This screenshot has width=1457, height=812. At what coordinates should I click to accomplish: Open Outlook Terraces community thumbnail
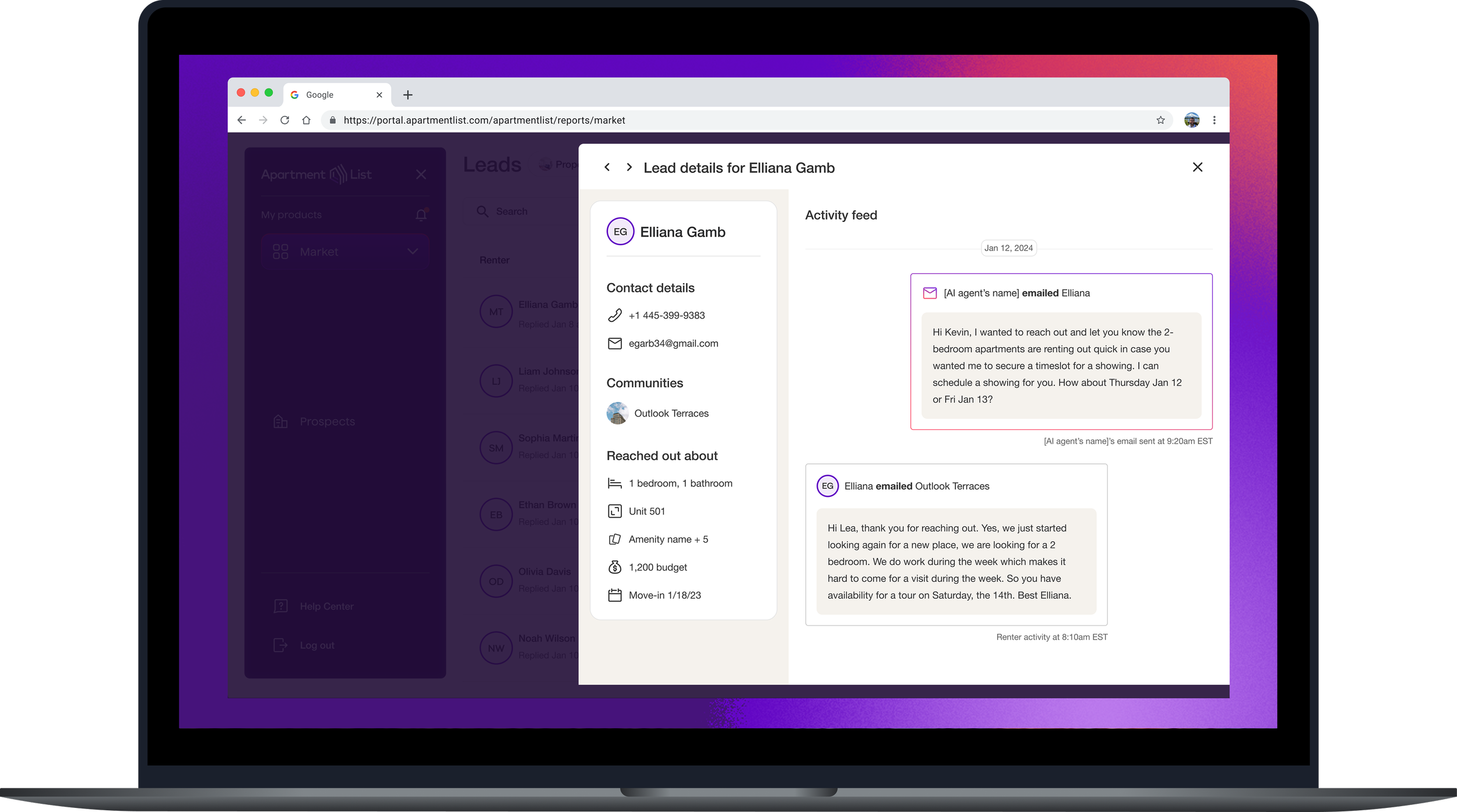[x=617, y=413]
